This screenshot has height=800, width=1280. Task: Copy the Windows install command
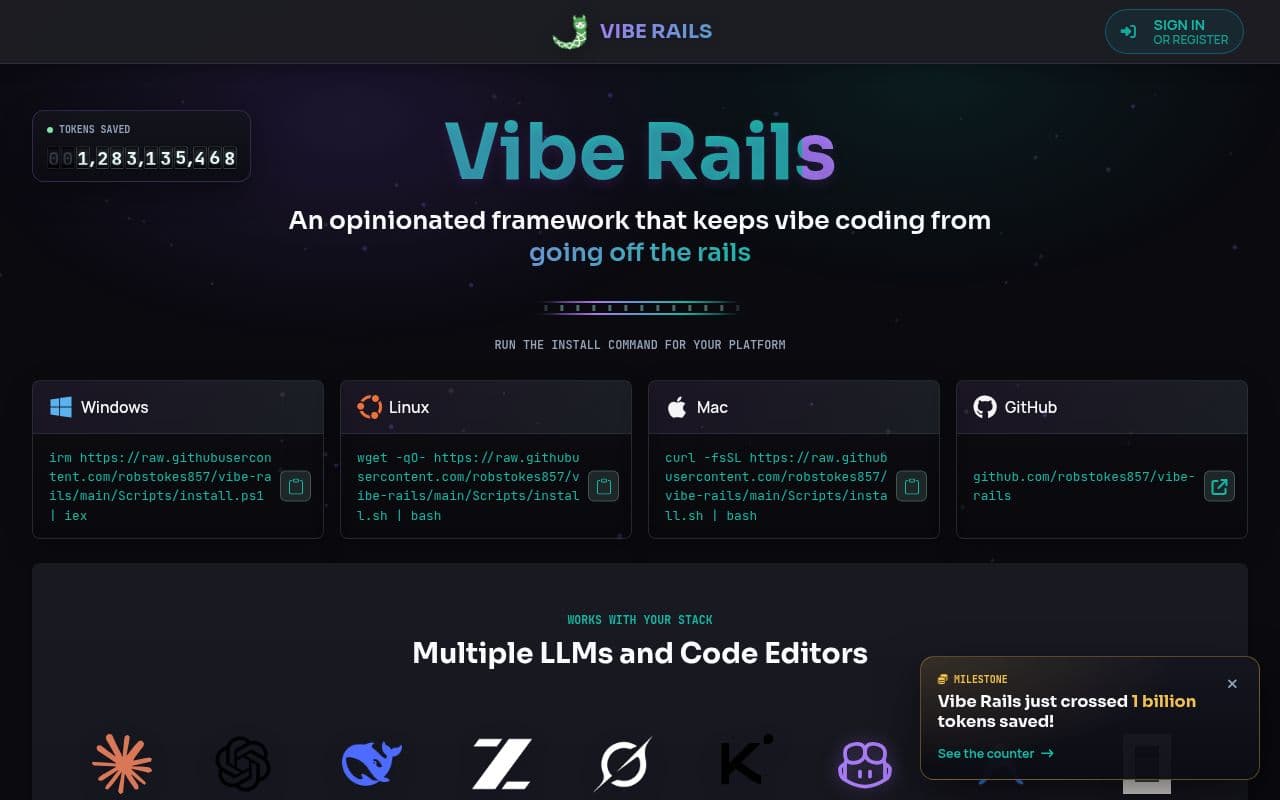295,487
